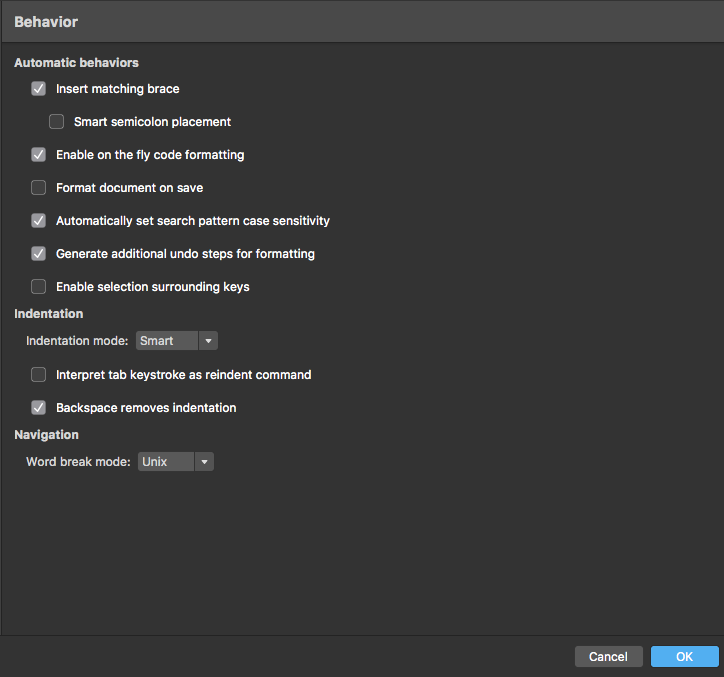Viewport: 724px width, 677px height.
Task: Check Interpret tab keystroke as reindent command
Action: [38, 375]
